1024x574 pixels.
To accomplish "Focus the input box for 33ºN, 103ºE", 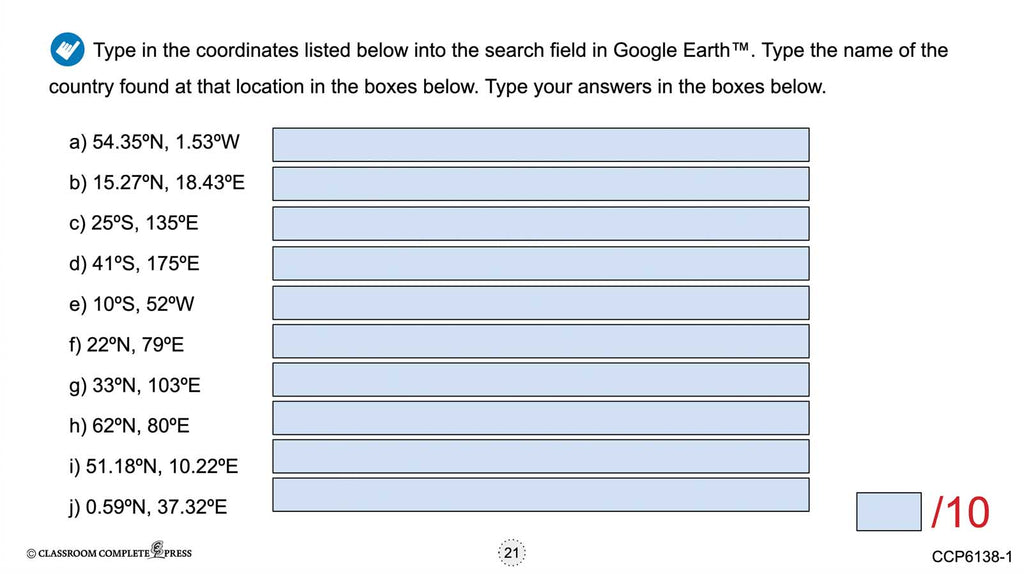I will [x=540, y=379].
